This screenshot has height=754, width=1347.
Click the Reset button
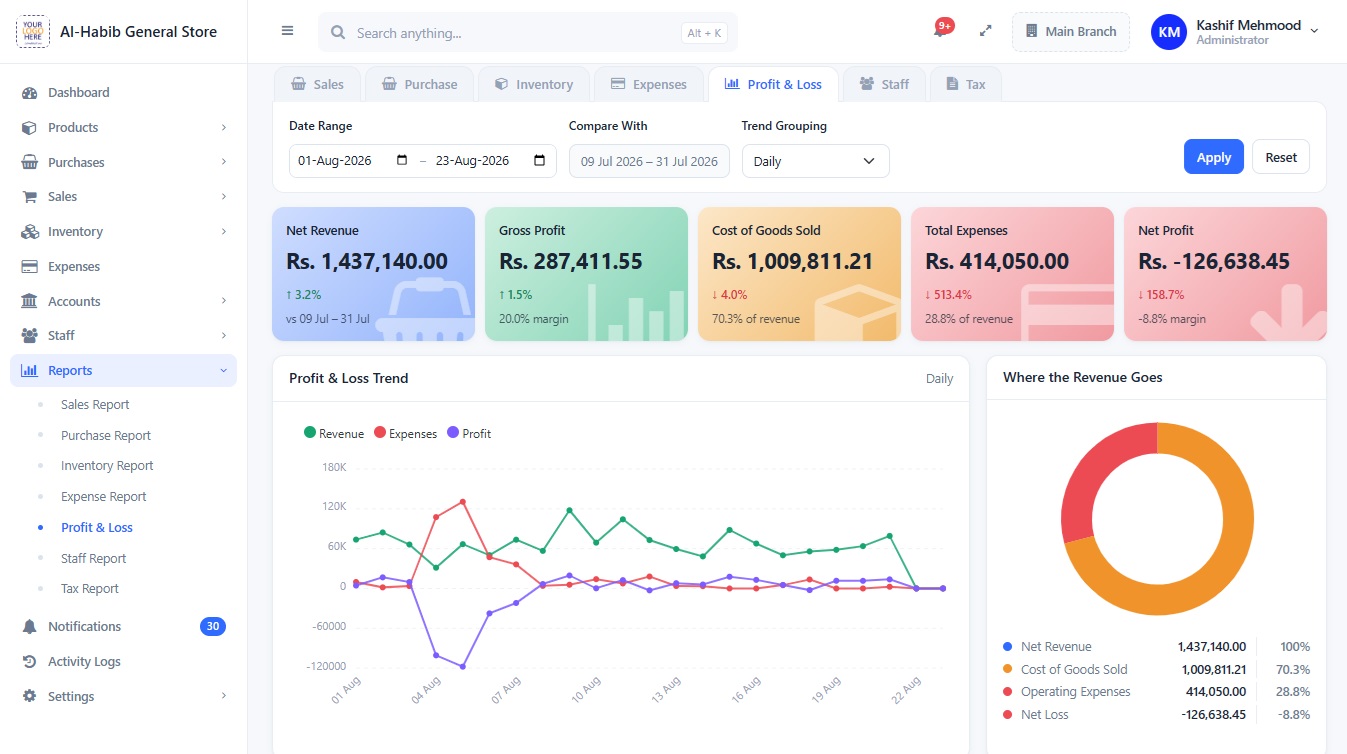point(1281,157)
